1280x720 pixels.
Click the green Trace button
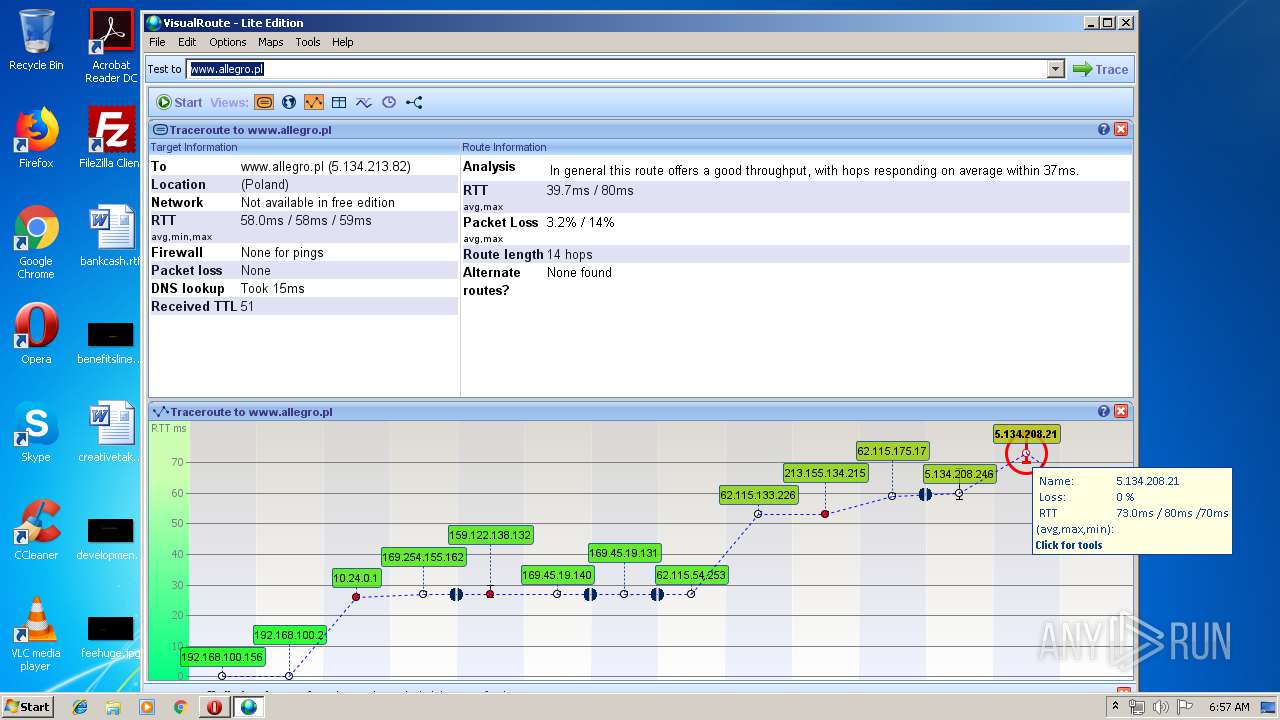[x=1101, y=69]
